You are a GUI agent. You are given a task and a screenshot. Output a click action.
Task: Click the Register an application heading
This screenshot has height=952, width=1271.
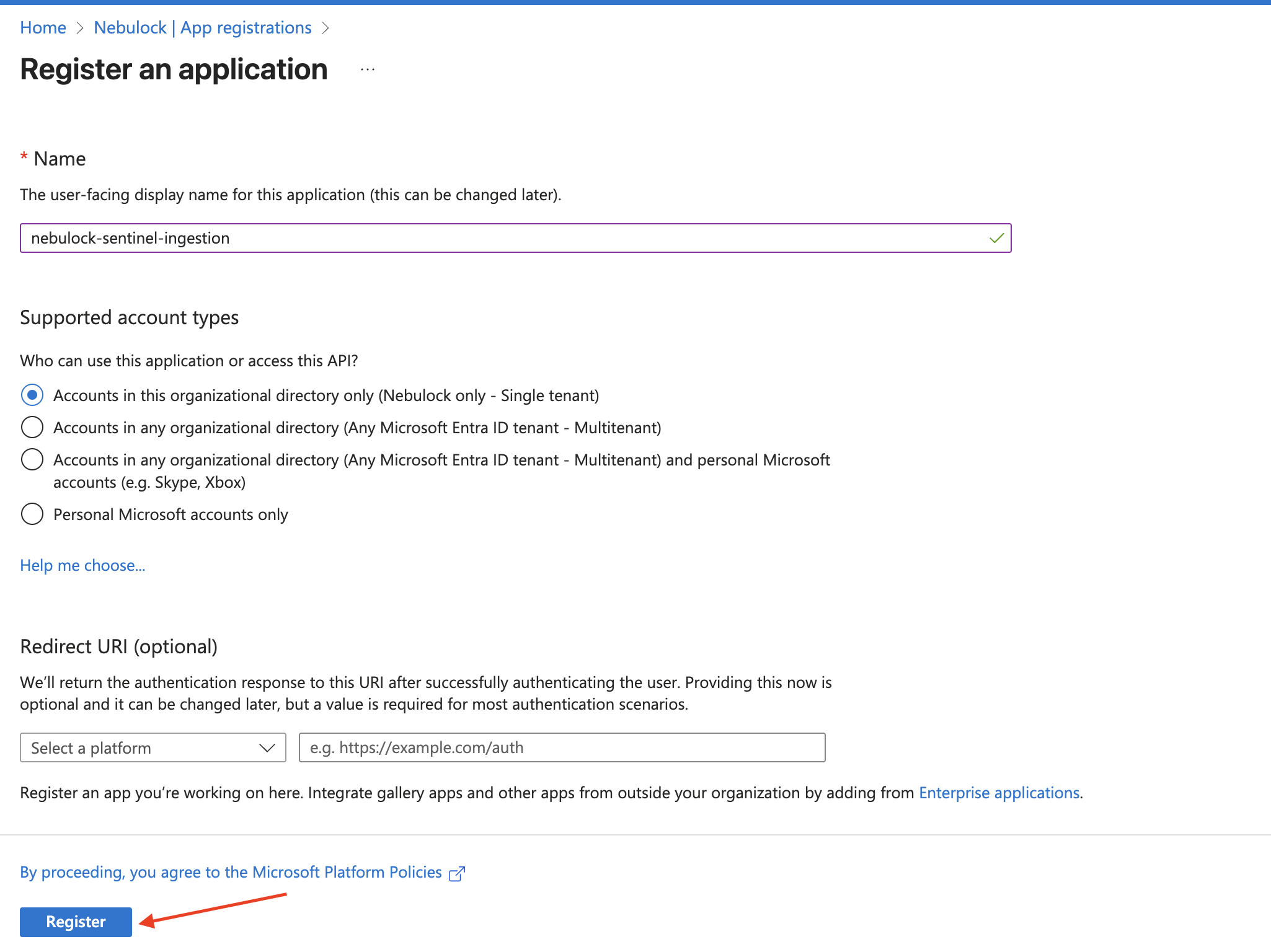tap(174, 69)
